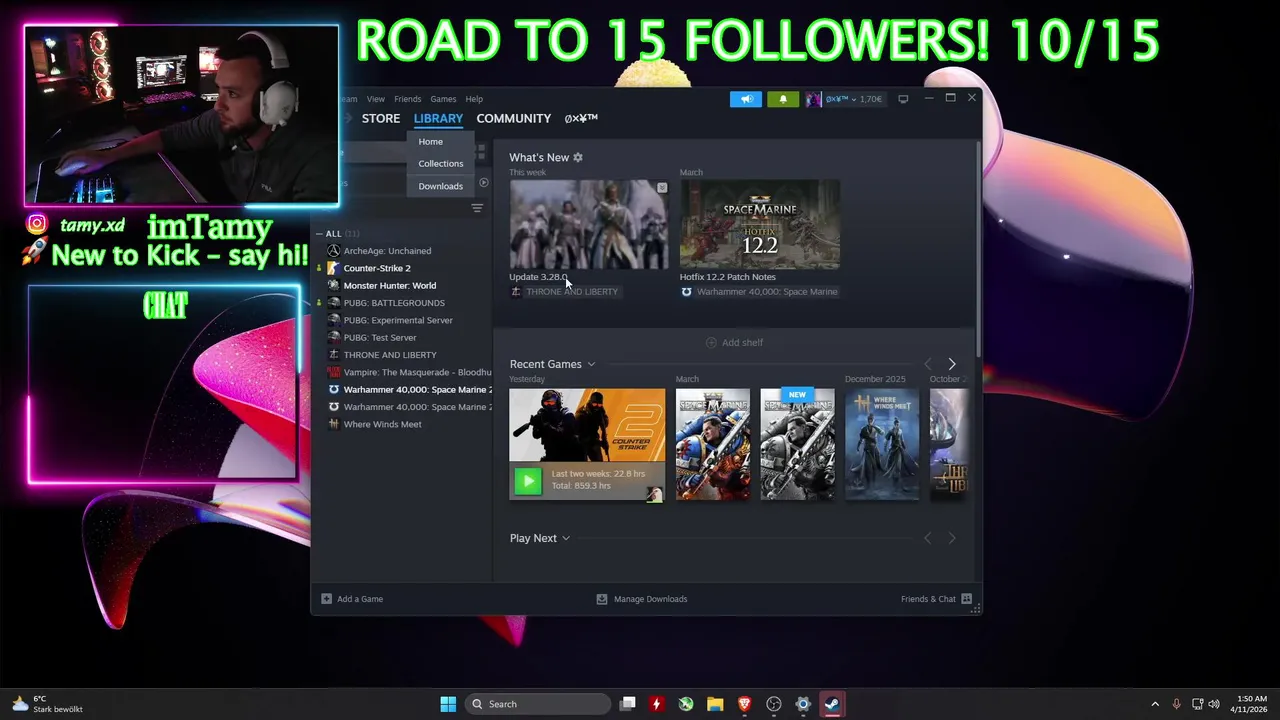Open Task View on taskbar
The width and height of the screenshot is (1280, 720).
(x=628, y=704)
